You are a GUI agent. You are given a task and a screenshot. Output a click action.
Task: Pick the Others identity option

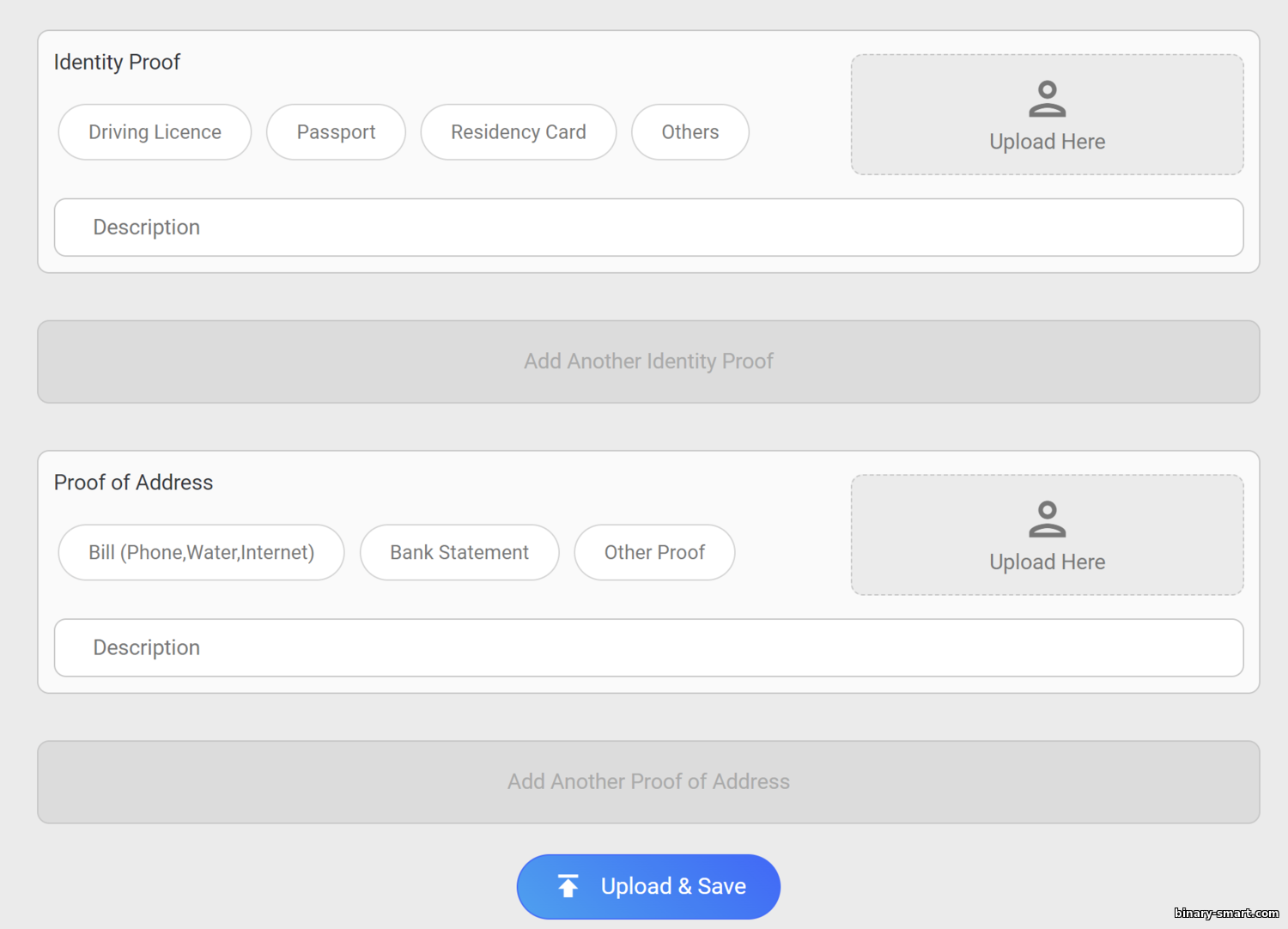[x=690, y=132]
